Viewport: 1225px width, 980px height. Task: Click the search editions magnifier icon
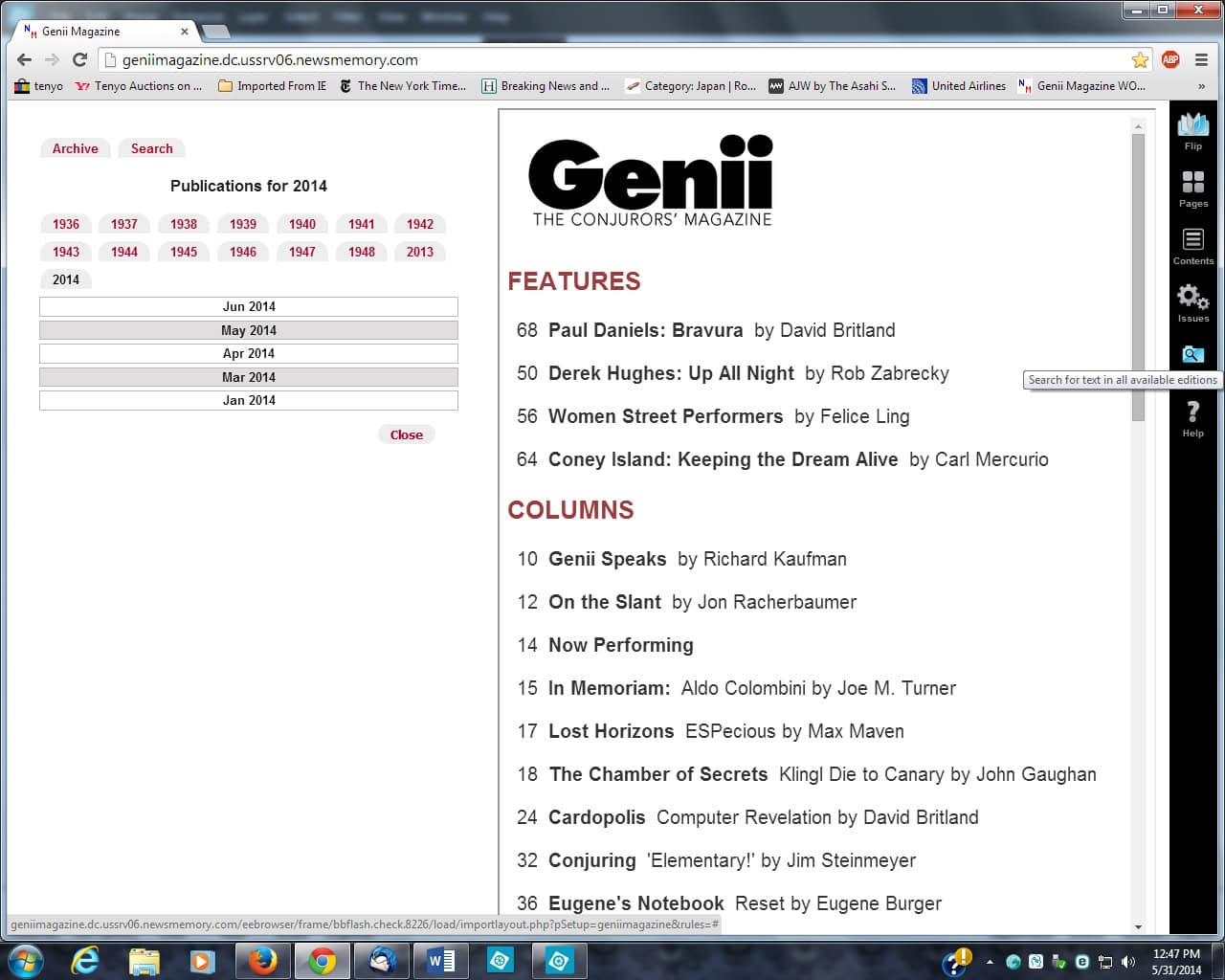(1192, 355)
